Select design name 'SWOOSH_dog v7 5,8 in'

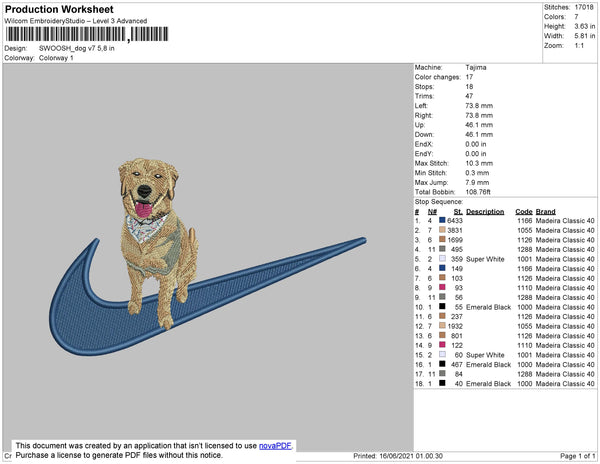click(77, 49)
